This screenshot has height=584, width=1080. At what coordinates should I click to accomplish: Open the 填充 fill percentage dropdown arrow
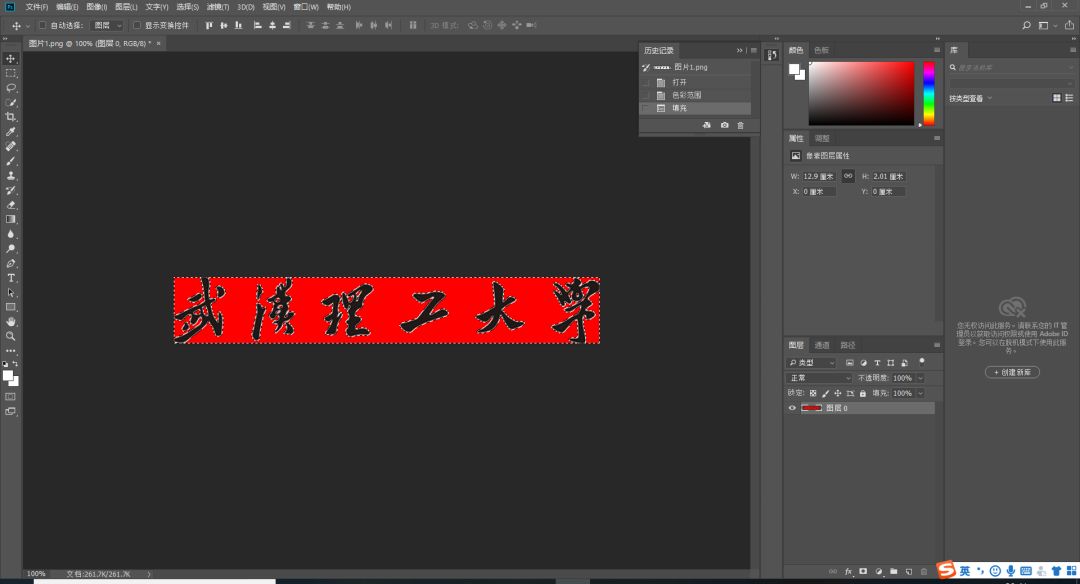[920, 393]
